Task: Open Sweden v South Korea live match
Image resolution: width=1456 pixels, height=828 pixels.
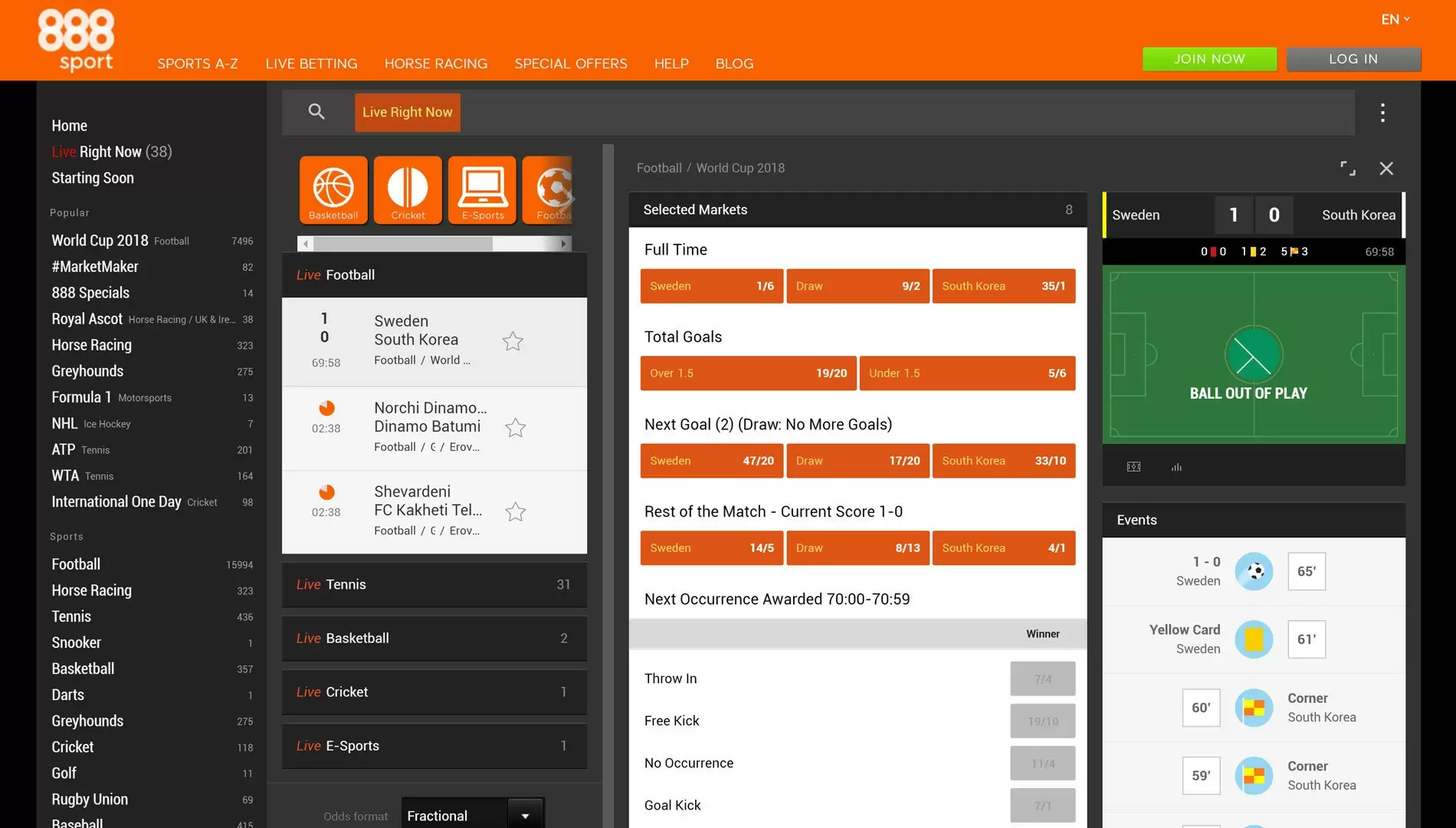Action: [x=435, y=342]
